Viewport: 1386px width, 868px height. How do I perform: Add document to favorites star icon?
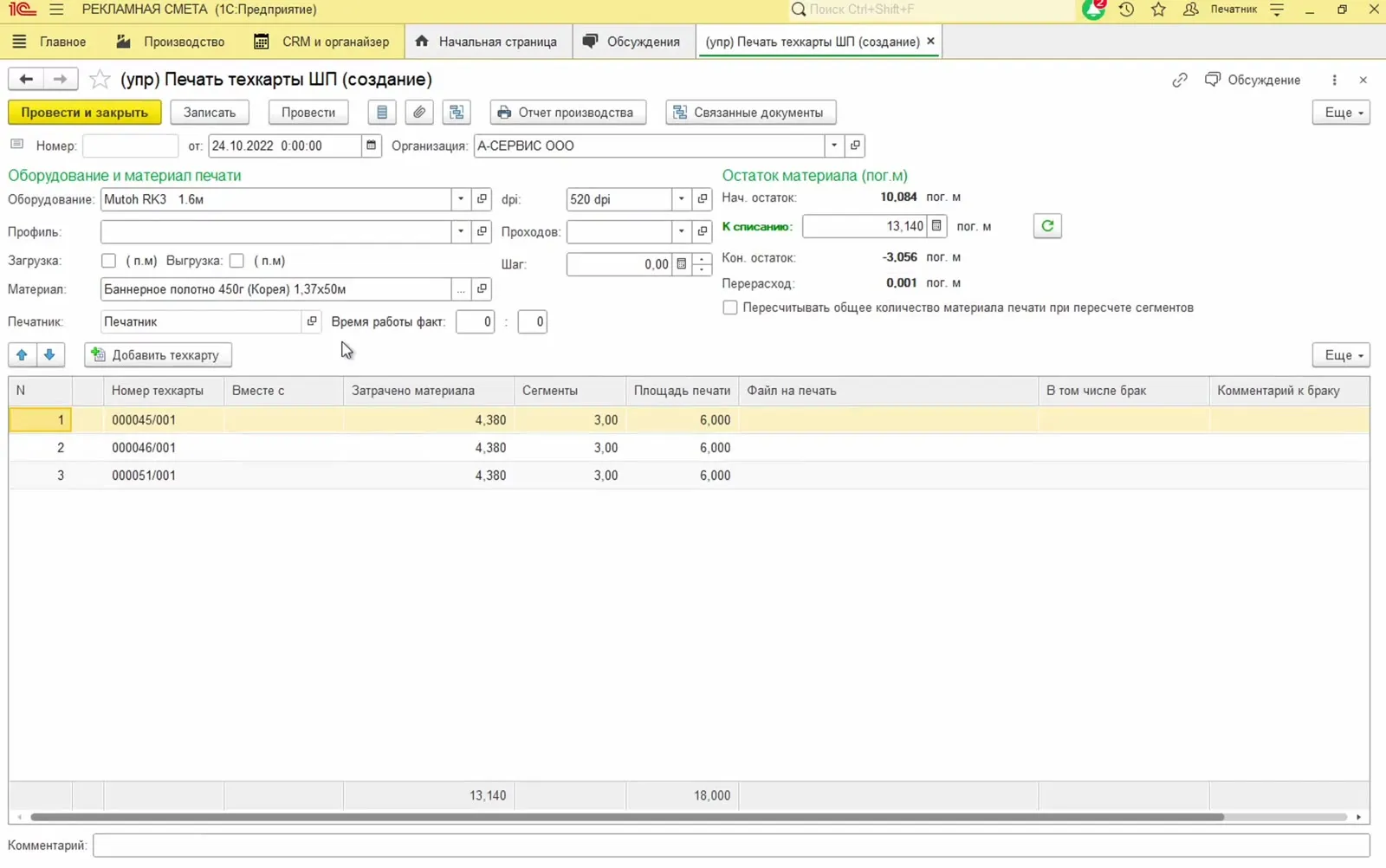[100, 80]
